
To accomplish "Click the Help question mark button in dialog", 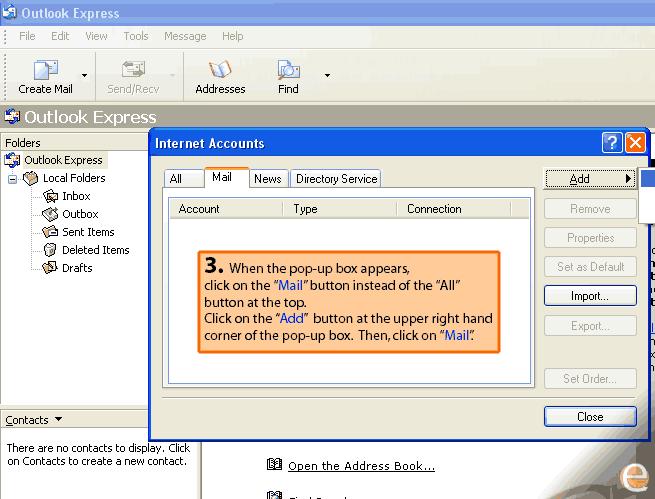I will 612,143.
